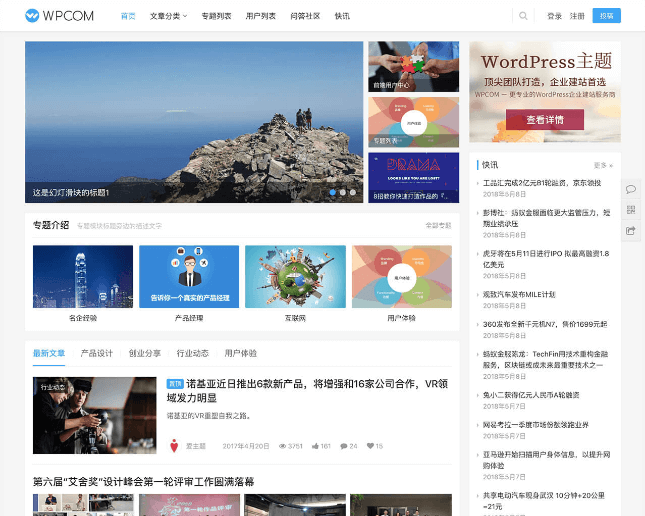The height and width of the screenshot is (516, 645).
Task: Open the Nokia article thumbnail image
Action: 95,415
